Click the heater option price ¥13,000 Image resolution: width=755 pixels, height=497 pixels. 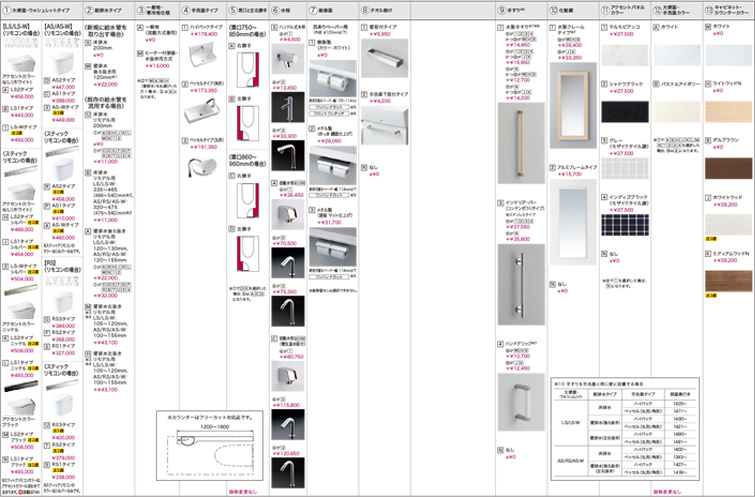[157, 65]
